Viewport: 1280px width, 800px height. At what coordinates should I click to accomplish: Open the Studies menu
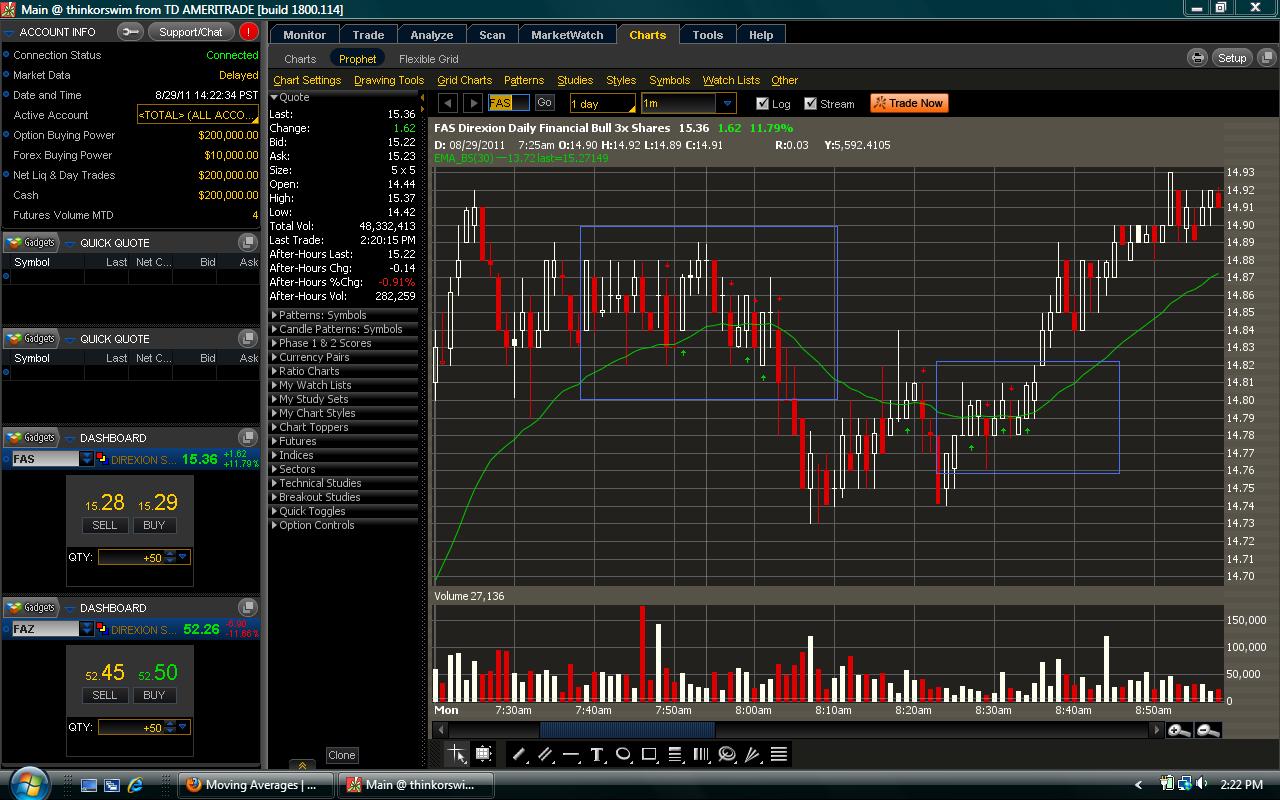point(575,80)
